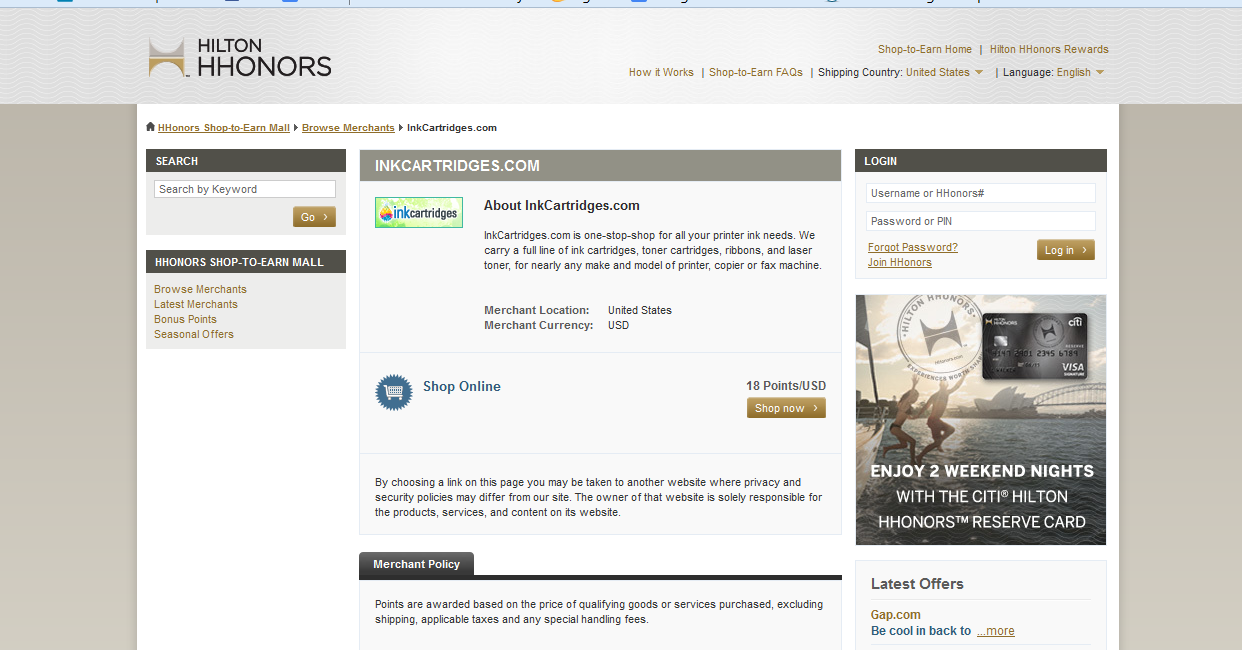Click the Shop Online cart icon

(x=393, y=392)
